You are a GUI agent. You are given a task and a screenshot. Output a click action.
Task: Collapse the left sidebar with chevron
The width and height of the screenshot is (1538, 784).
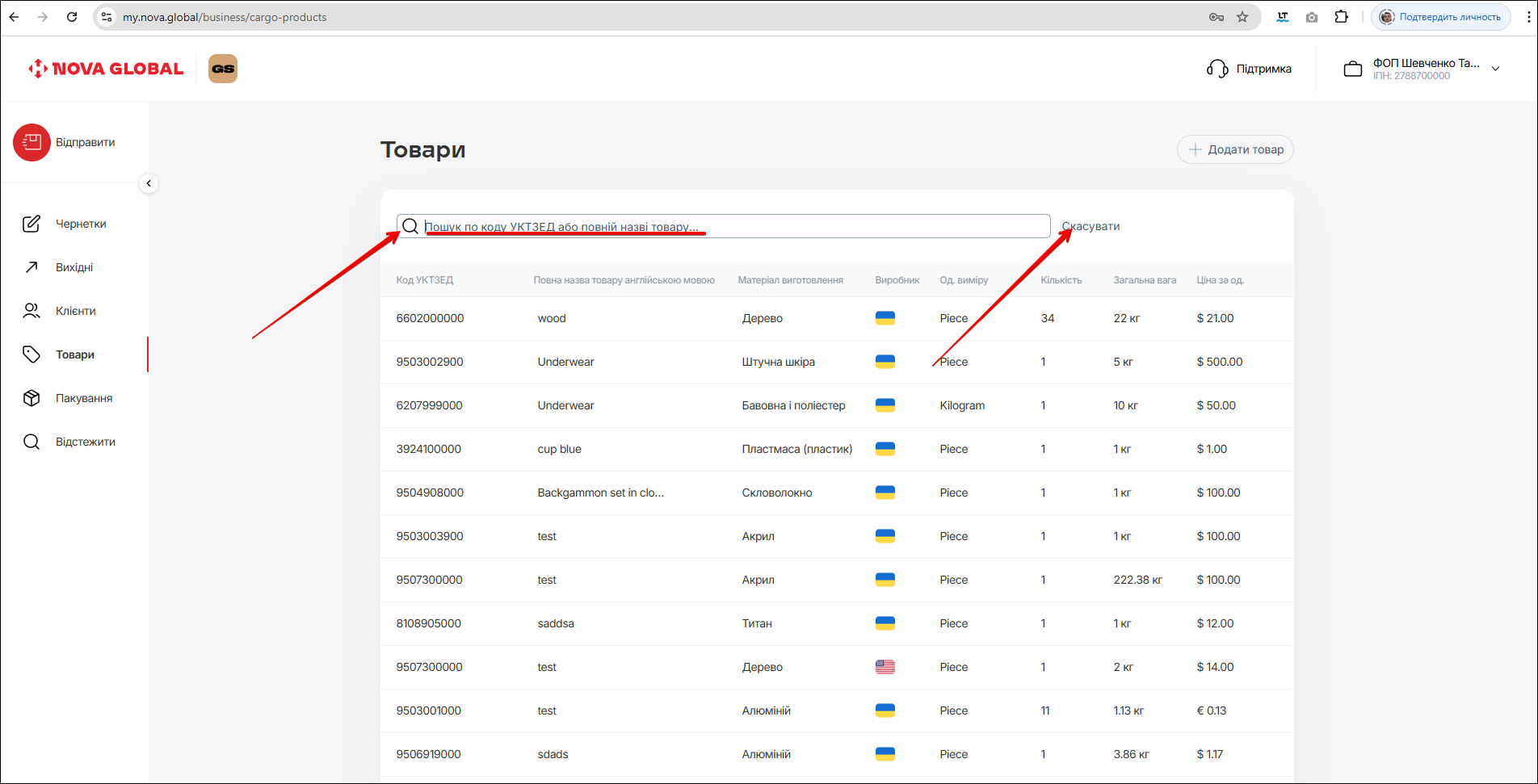[x=149, y=183]
